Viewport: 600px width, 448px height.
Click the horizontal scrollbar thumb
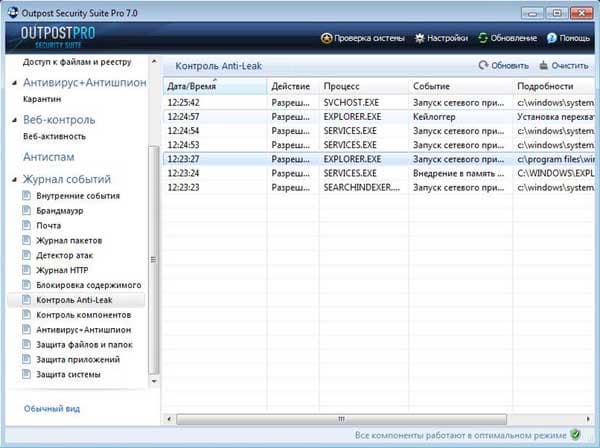[341, 419]
